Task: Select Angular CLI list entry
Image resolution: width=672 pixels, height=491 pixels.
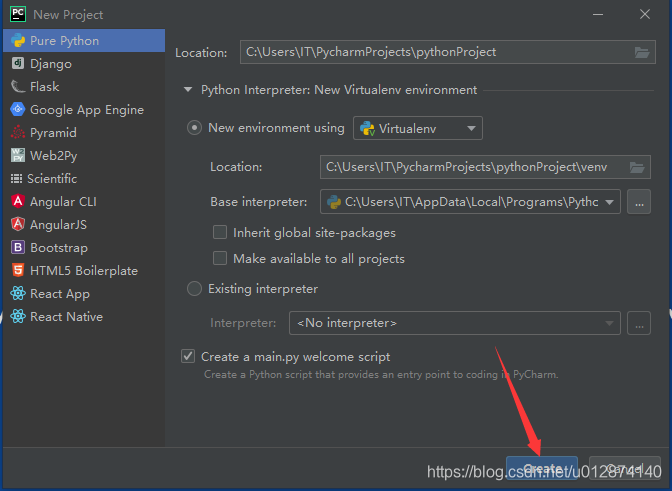Action: (x=84, y=201)
